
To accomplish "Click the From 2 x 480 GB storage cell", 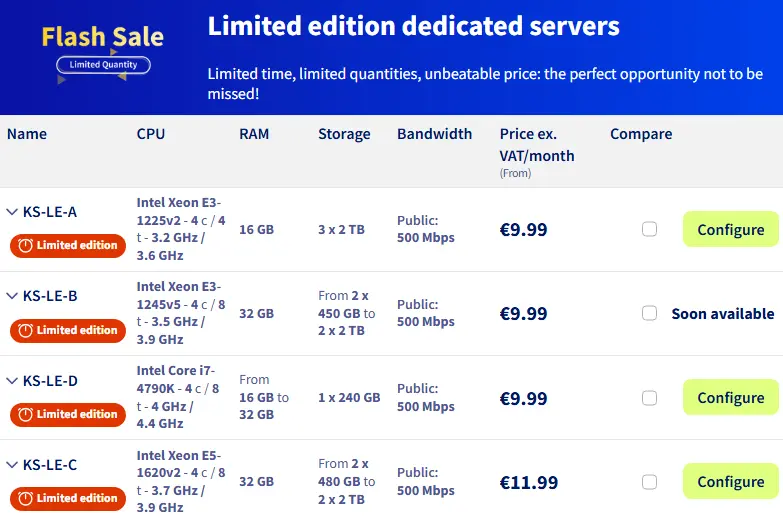I will (x=347, y=482).
